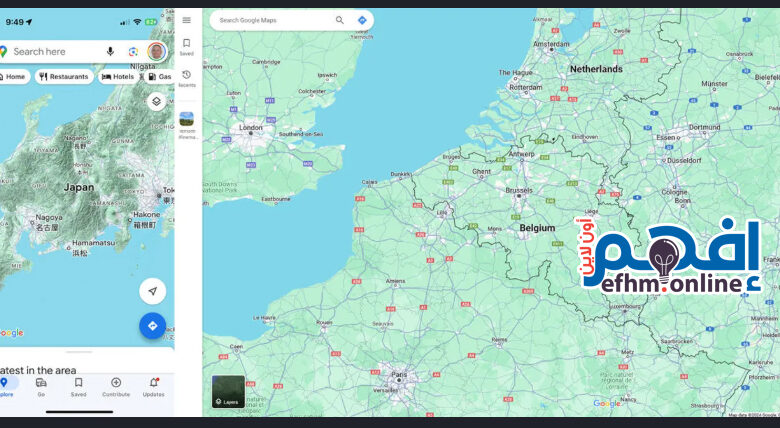
Task: Click the Düsseldorf label on the map
Action: click(x=684, y=160)
